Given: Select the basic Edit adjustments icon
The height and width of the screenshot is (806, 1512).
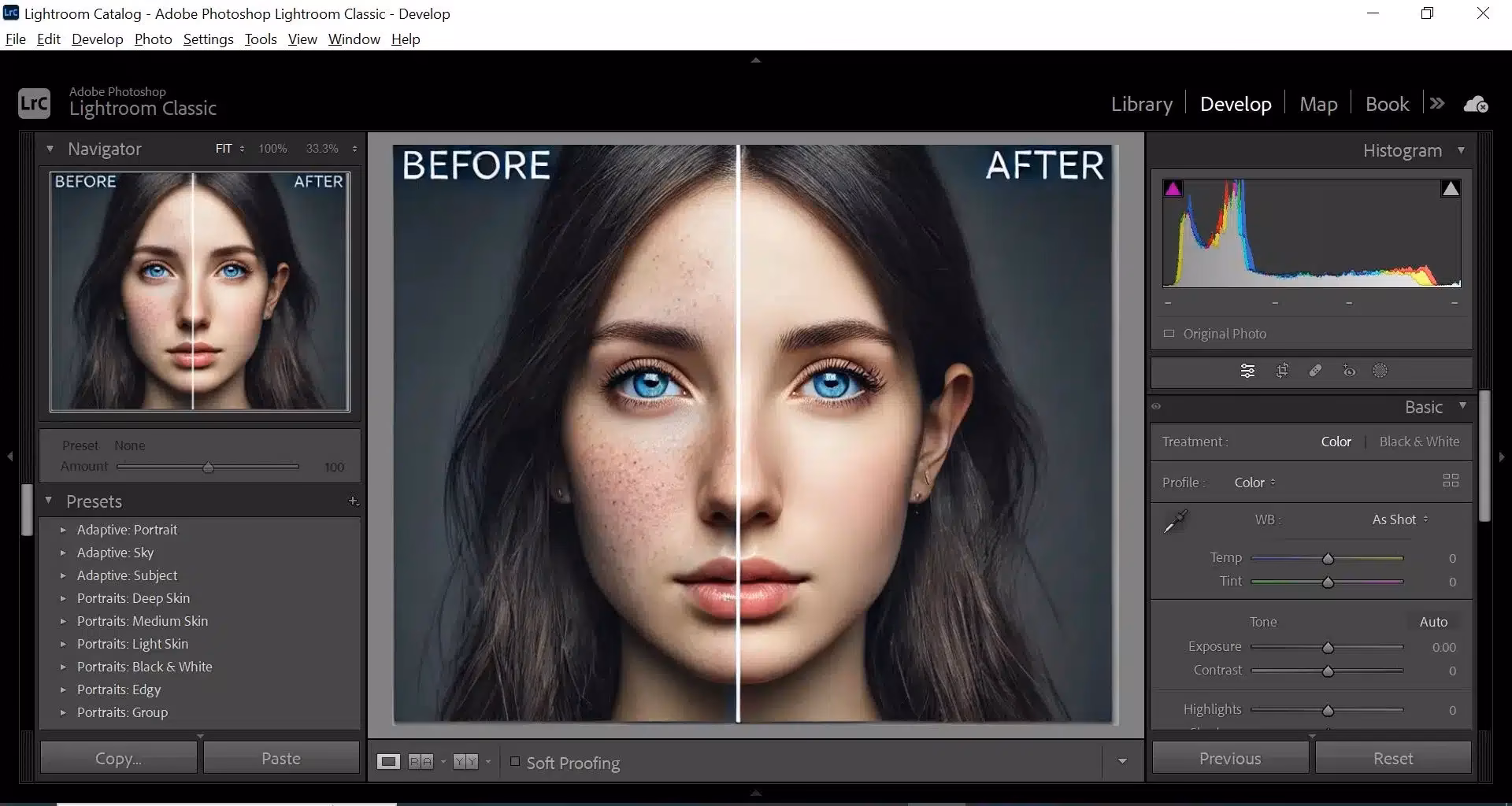Looking at the screenshot, I should (1248, 371).
